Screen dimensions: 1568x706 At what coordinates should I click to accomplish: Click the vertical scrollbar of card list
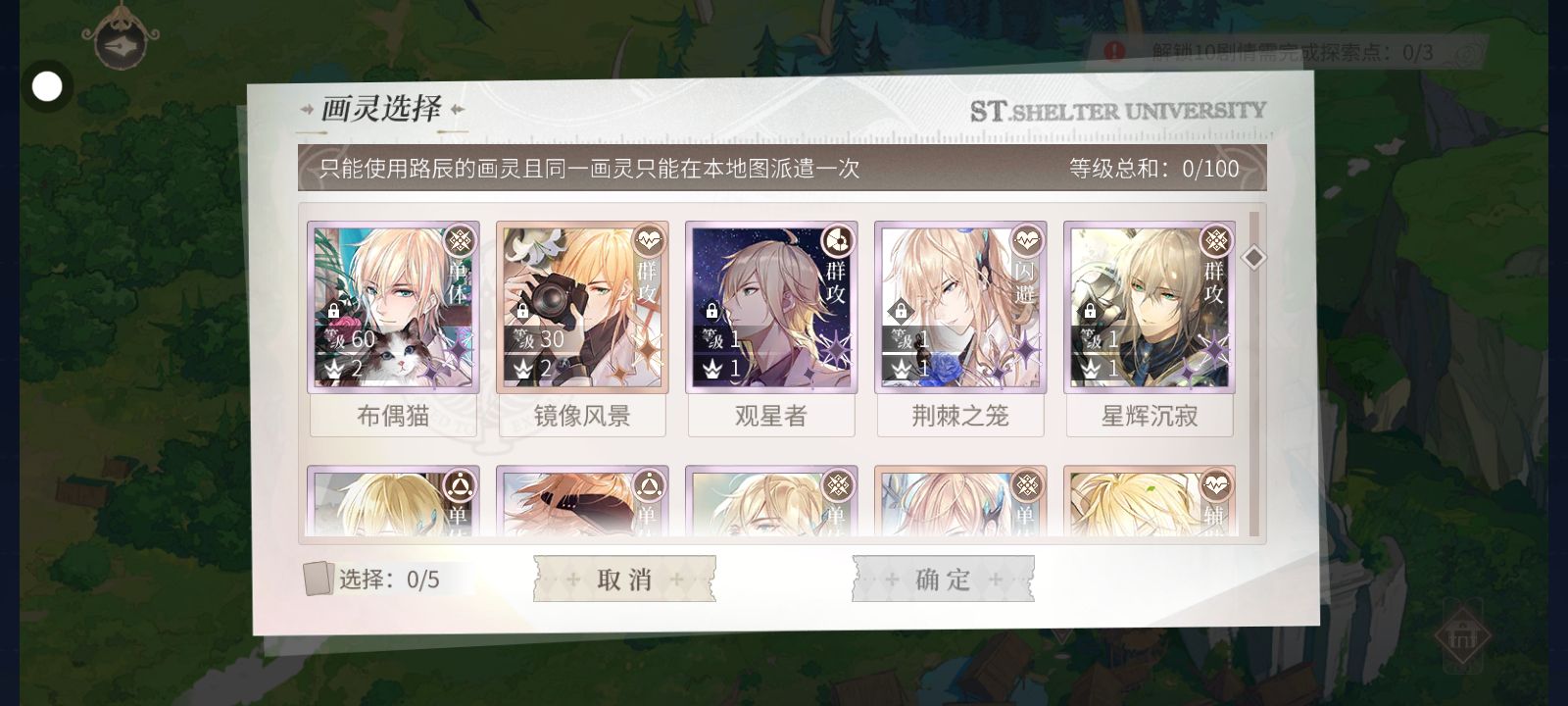[x=1254, y=374]
